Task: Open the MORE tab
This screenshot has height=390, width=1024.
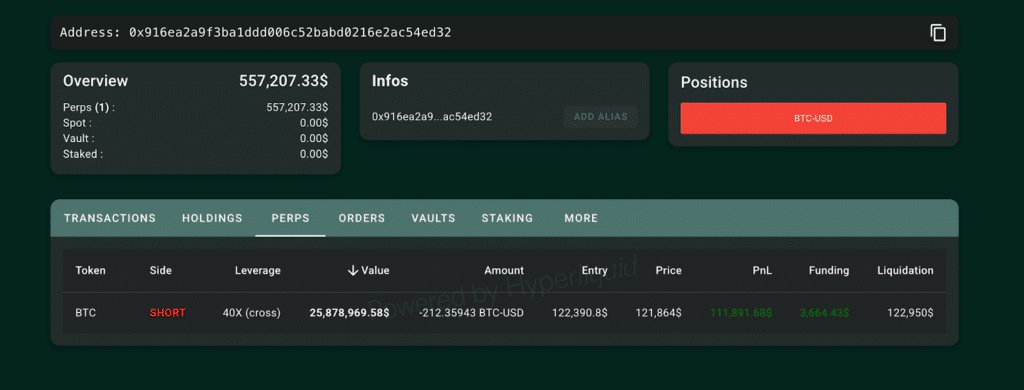Action: point(581,218)
